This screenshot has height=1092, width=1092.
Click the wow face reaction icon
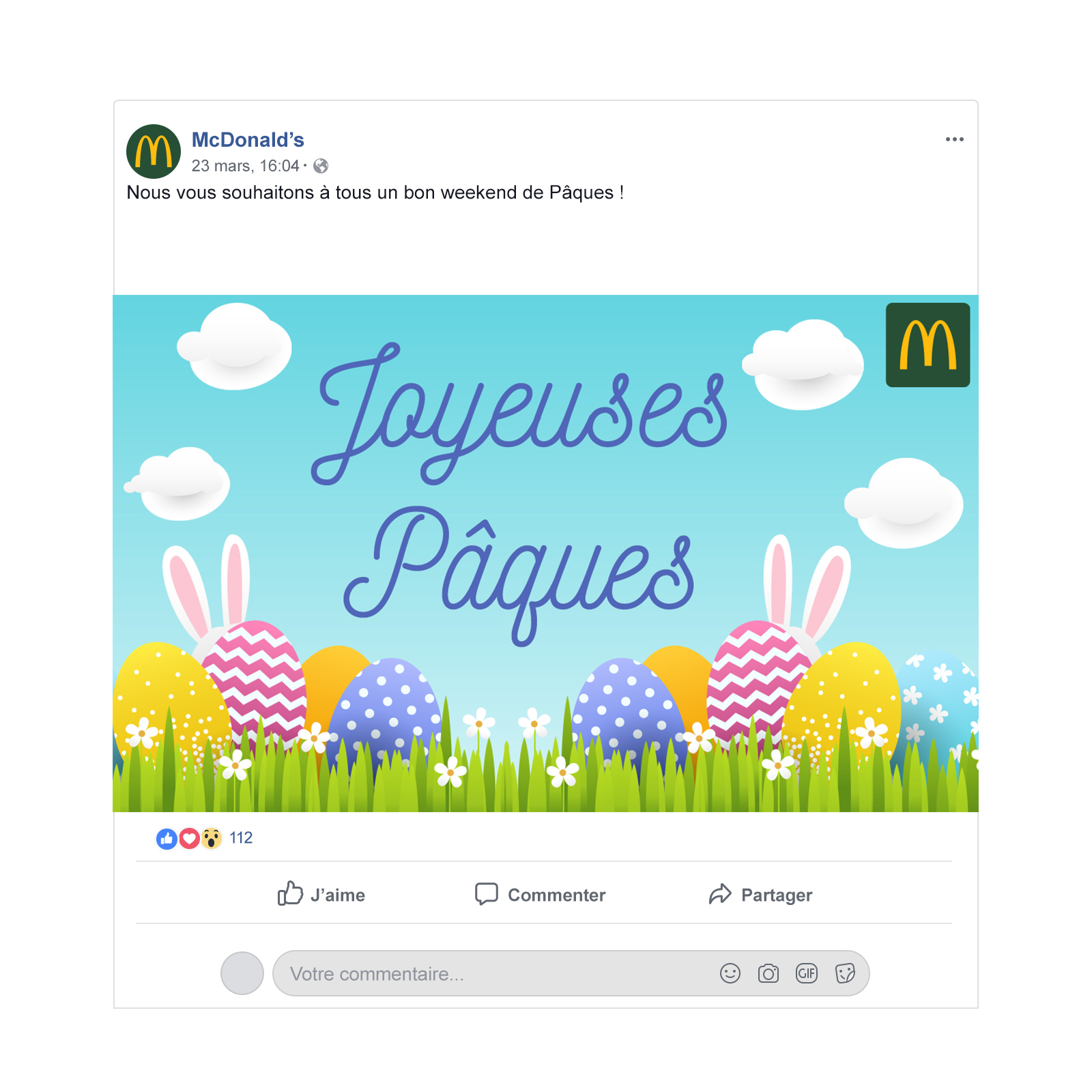212,838
